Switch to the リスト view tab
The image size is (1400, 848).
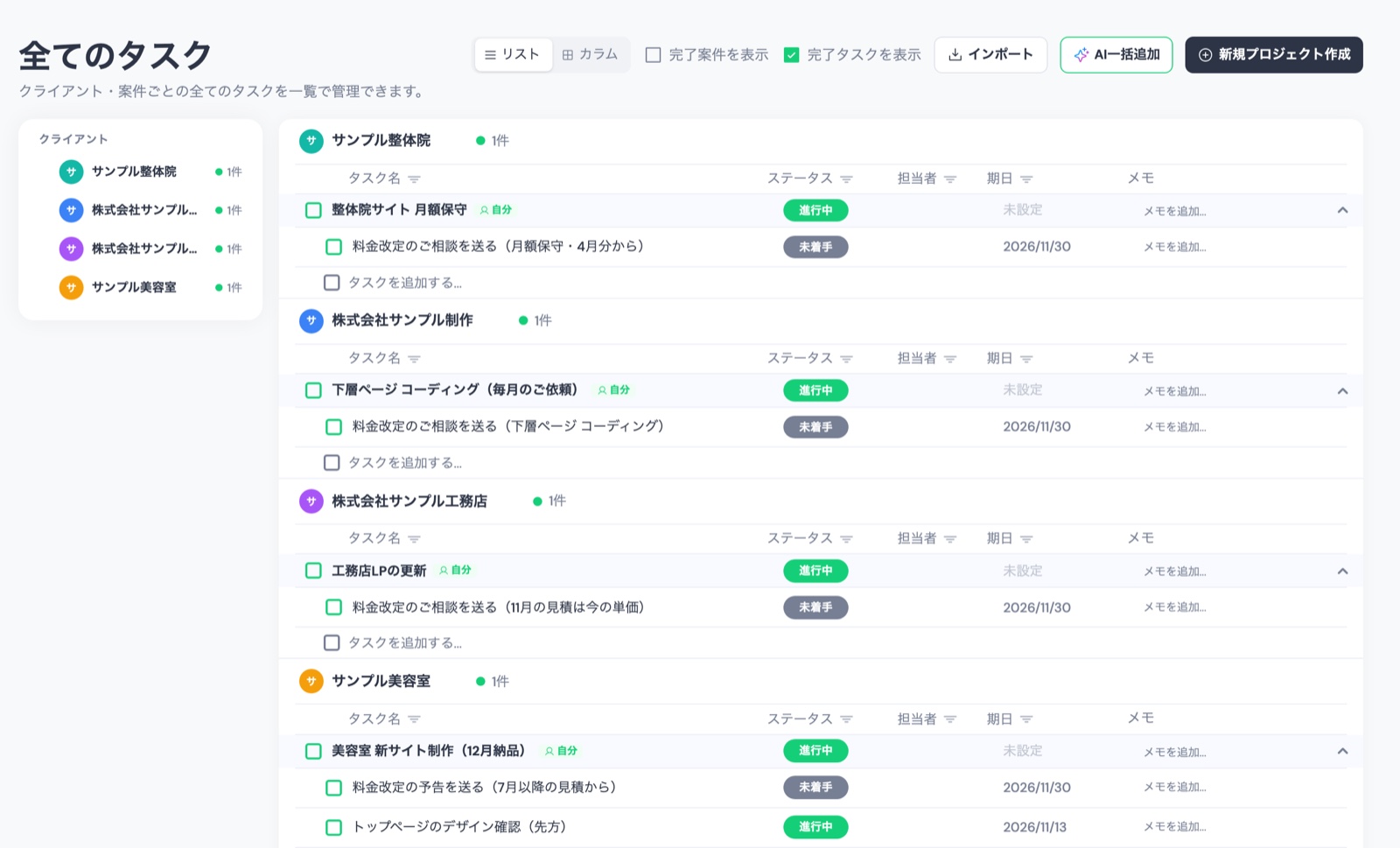tap(513, 55)
